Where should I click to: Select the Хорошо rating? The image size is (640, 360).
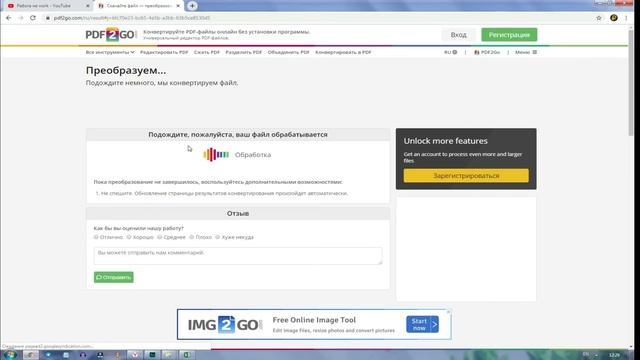click(129, 237)
